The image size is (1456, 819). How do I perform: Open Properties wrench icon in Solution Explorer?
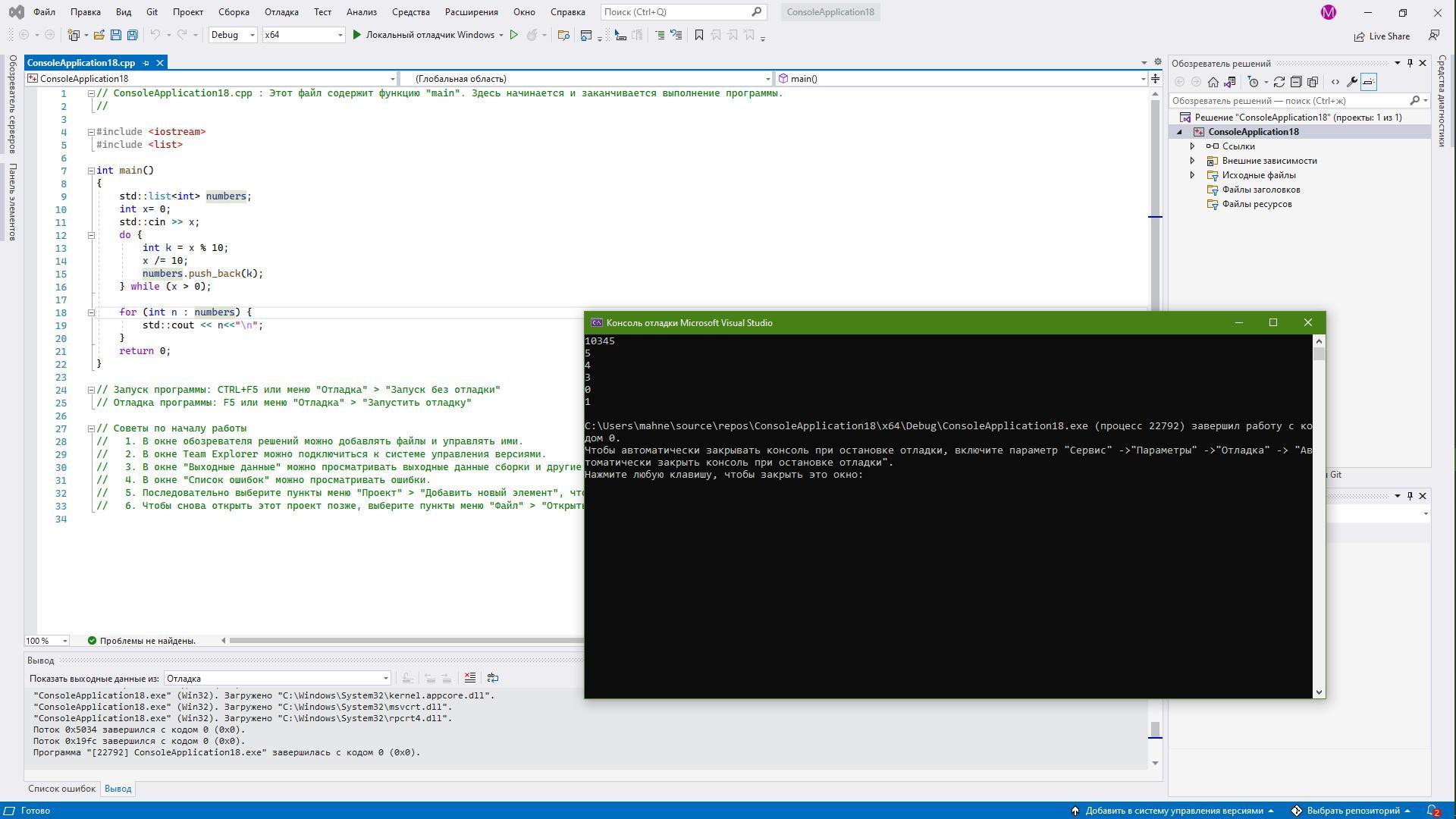[x=1351, y=82]
